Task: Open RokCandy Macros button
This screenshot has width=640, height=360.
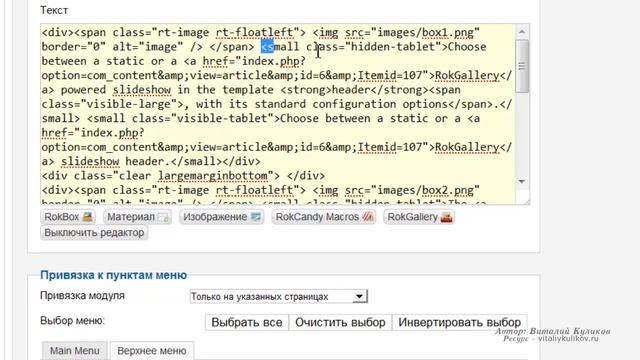Action: [x=324, y=217]
